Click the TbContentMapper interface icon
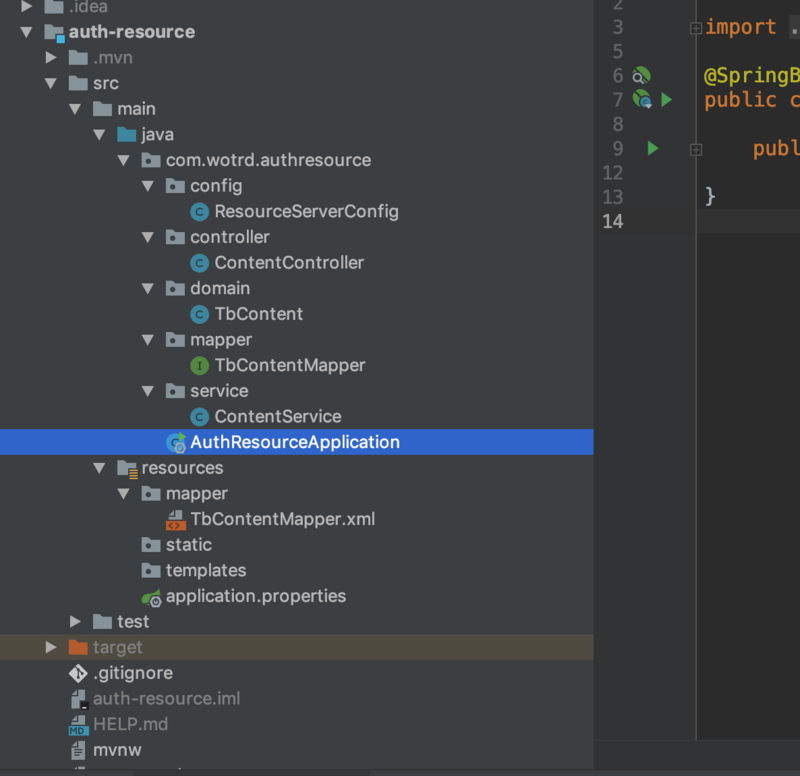The width and height of the screenshot is (800, 776). pyautogui.click(x=200, y=366)
